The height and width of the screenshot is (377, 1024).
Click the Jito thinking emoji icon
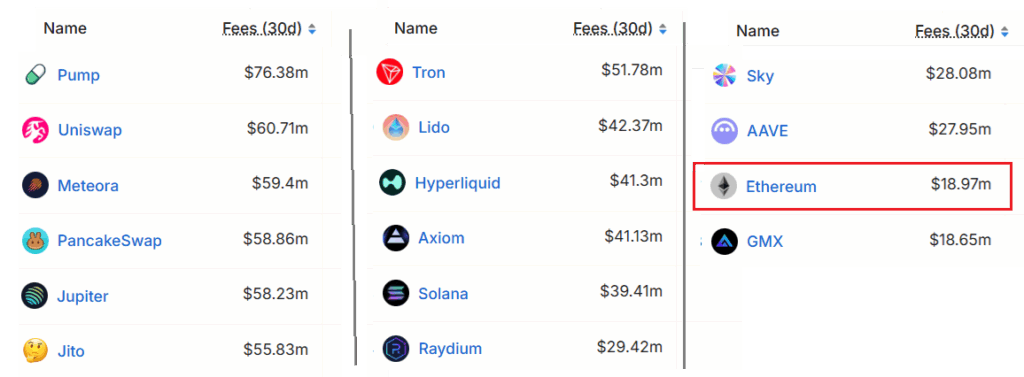click(35, 352)
